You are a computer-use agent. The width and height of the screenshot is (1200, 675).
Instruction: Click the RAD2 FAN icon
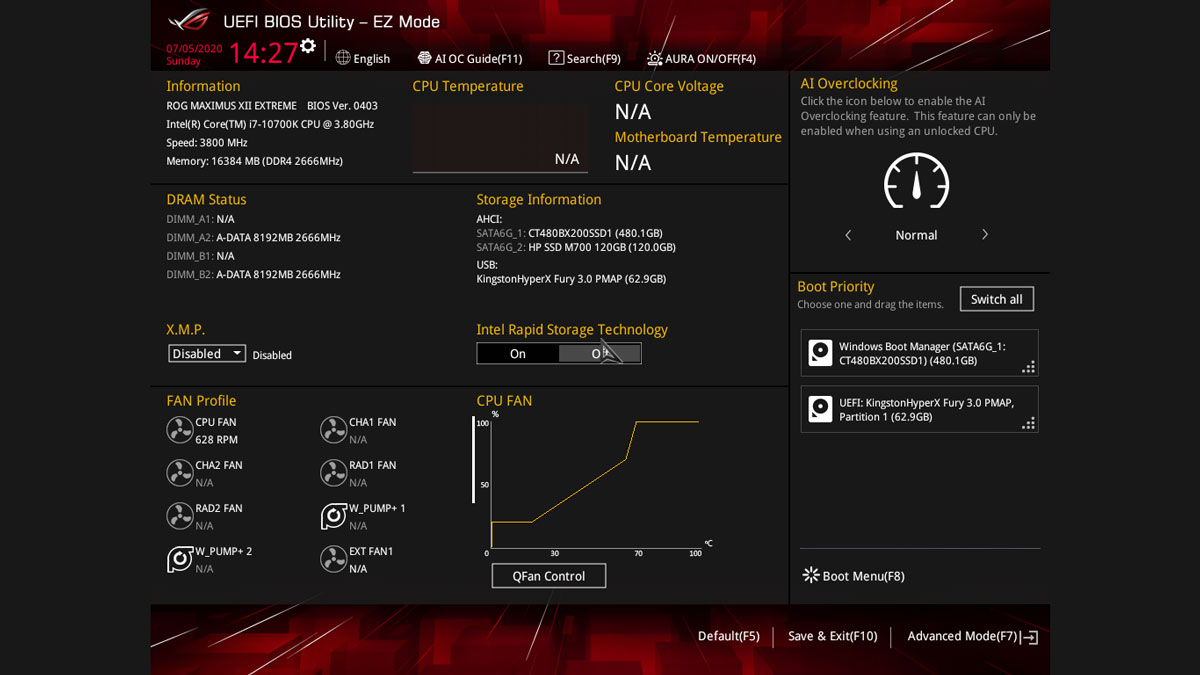pyautogui.click(x=179, y=516)
